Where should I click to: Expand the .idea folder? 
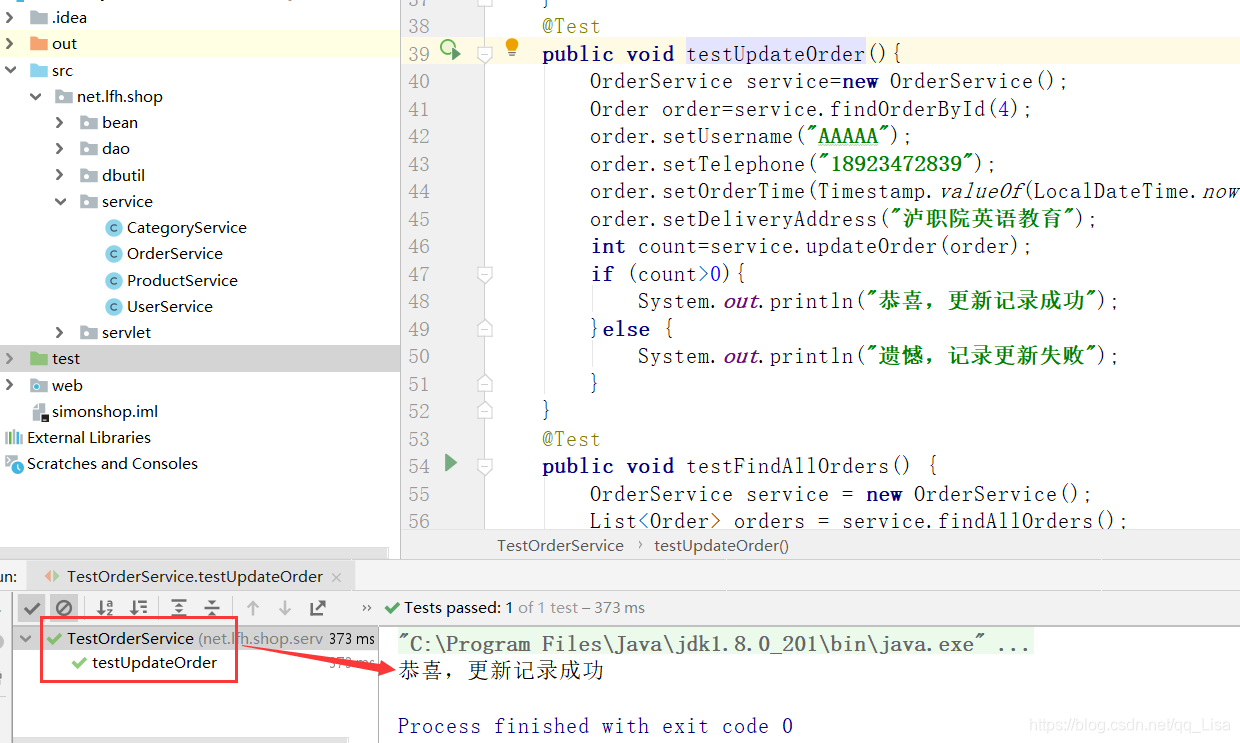click(10, 17)
